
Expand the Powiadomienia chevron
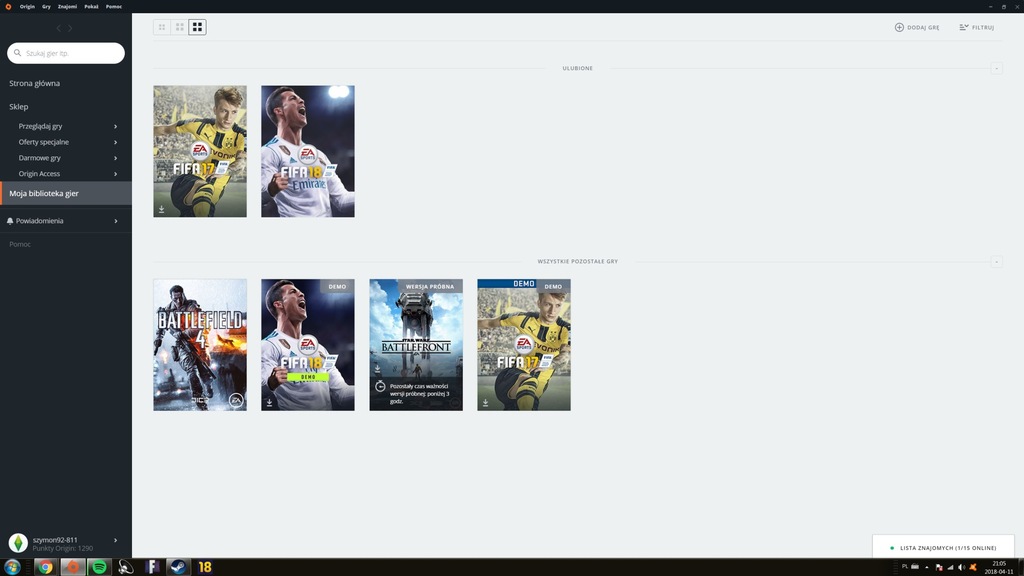pyautogui.click(x=116, y=221)
